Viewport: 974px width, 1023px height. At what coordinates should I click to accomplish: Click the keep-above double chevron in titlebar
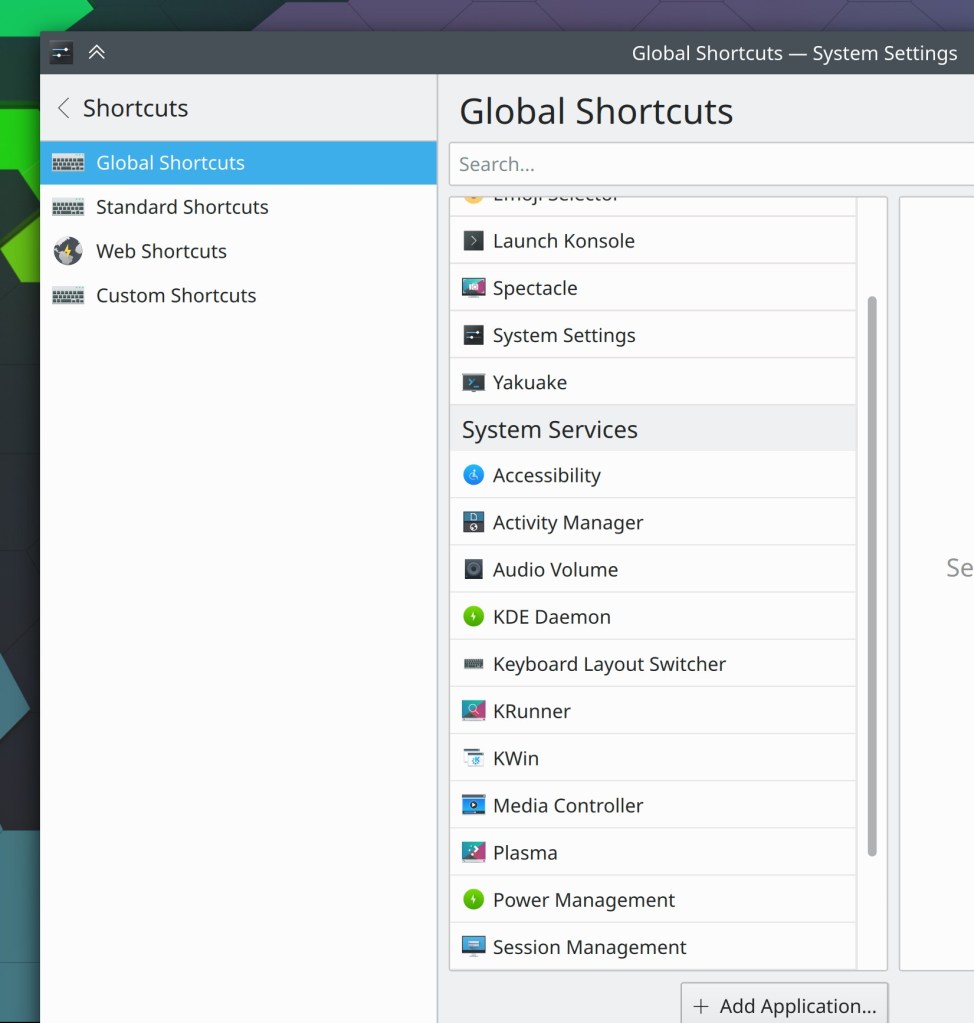tap(97, 53)
